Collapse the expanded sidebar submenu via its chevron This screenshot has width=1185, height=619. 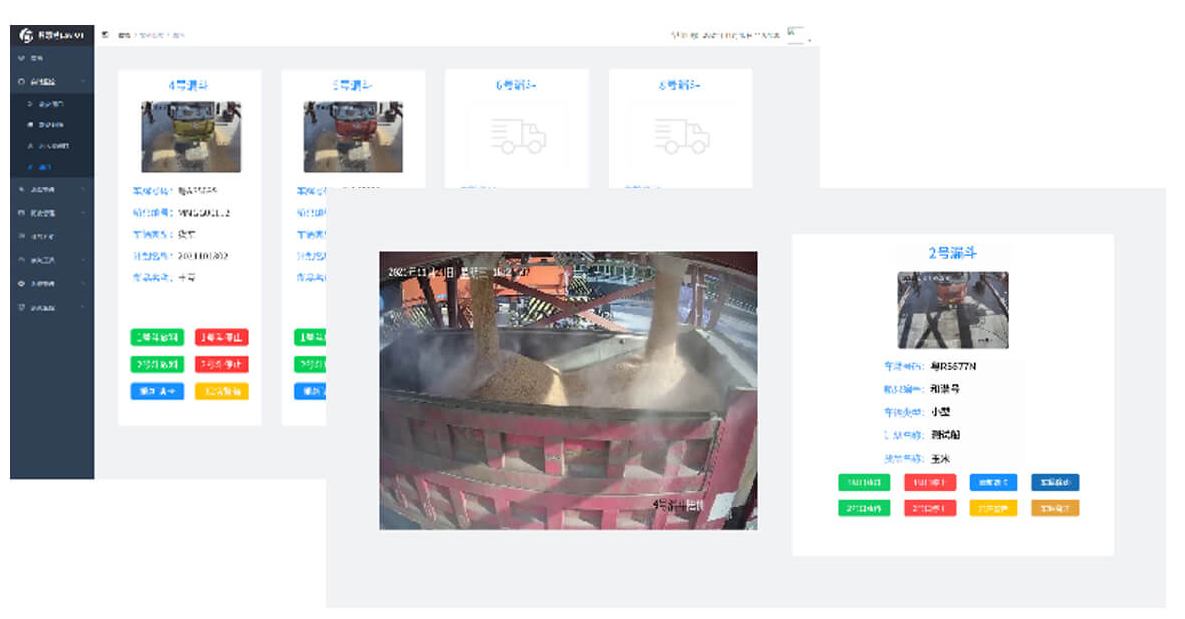(84, 80)
